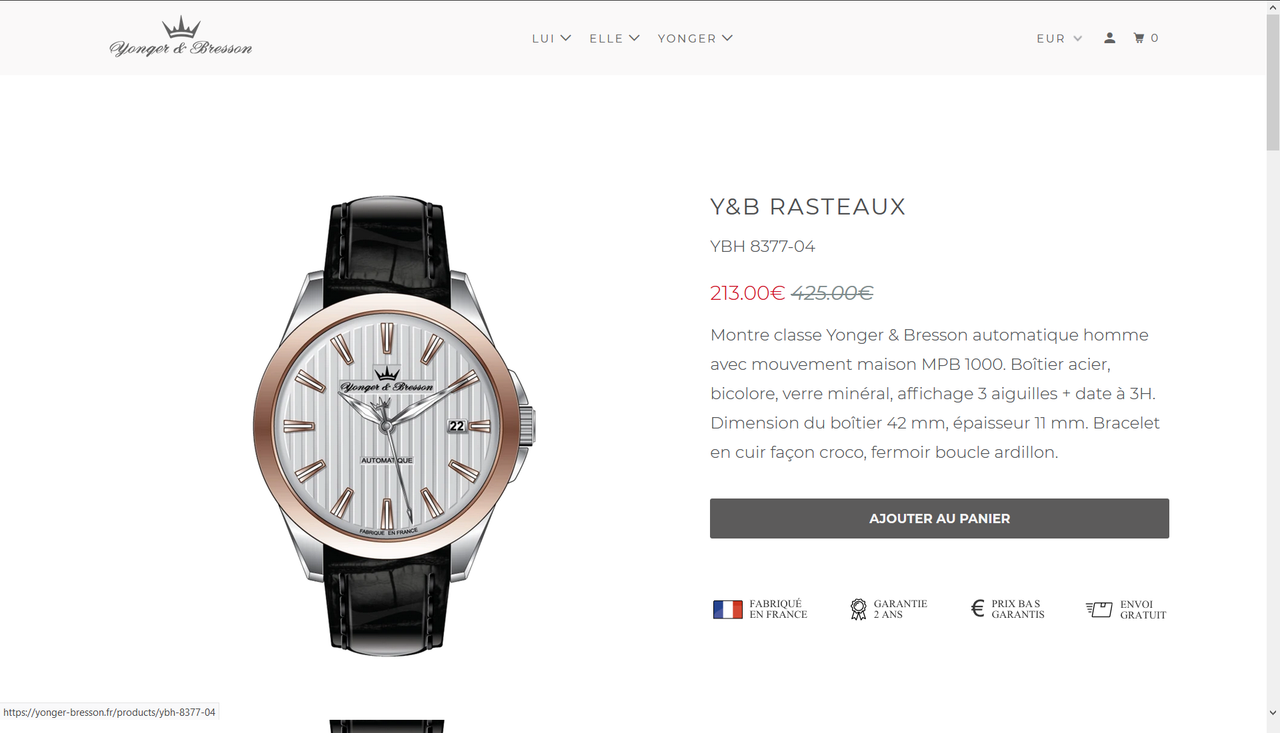This screenshot has height=733, width=1280.
Task: Click Ajouter au panier button
Action: (939, 518)
